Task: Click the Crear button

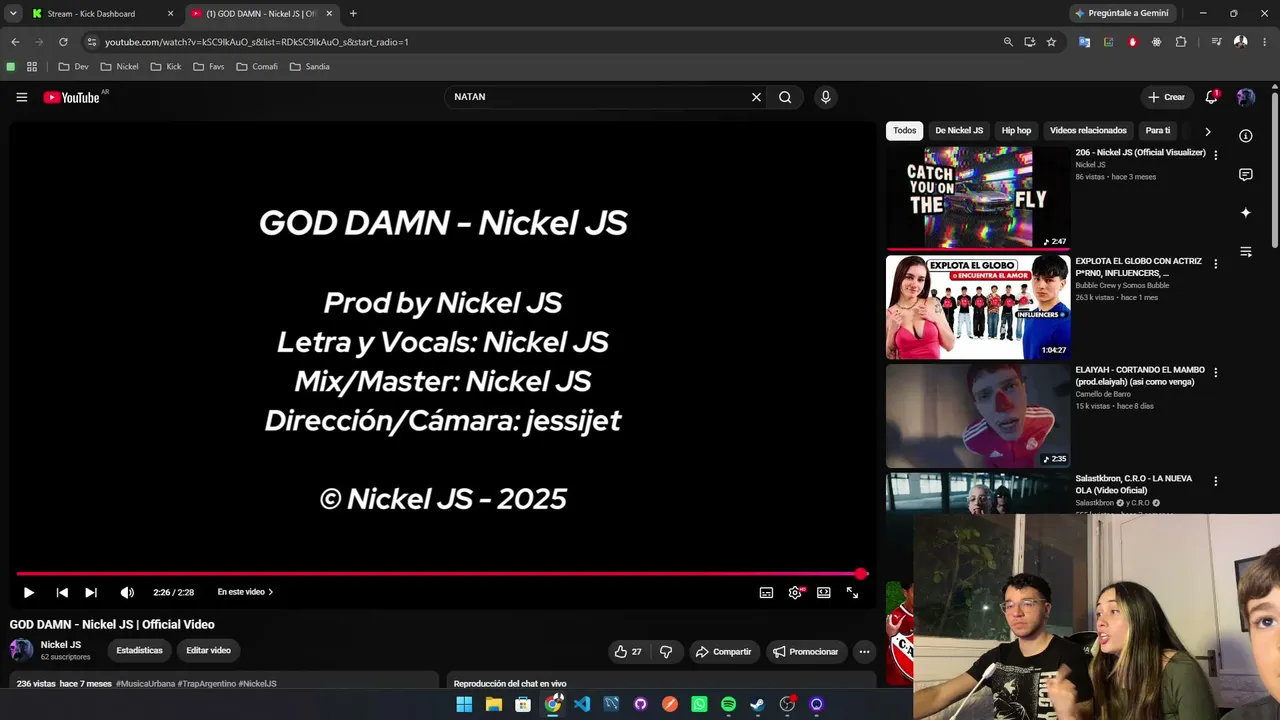Action: [1166, 97]
